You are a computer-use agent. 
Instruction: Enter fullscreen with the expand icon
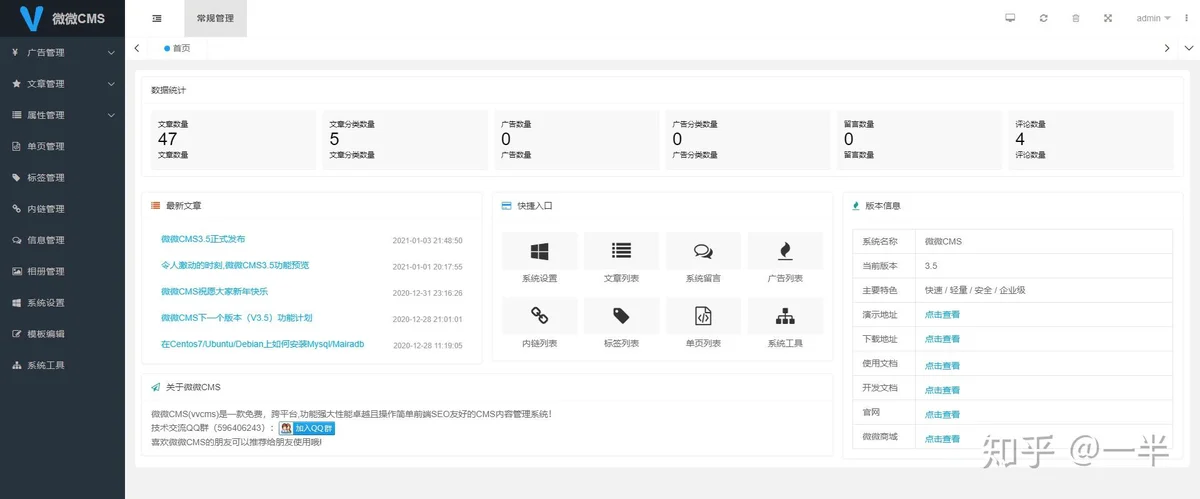click(x=1108, y=18)
